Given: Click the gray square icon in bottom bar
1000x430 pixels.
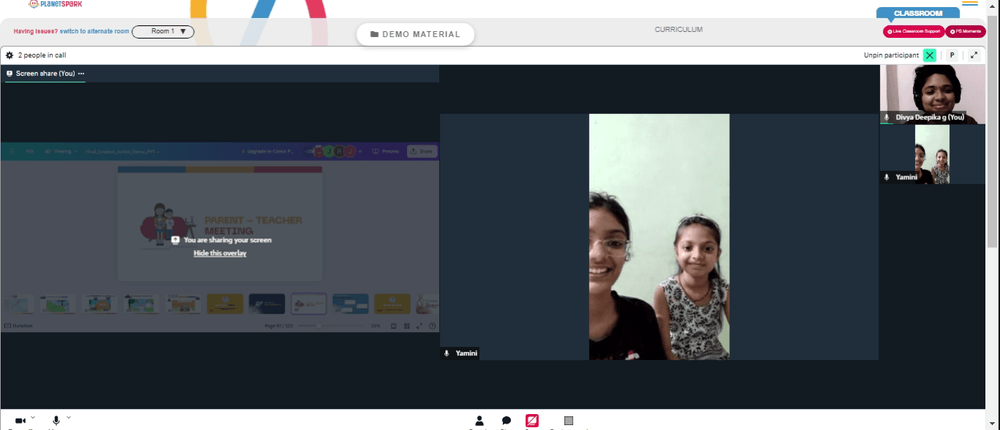Looking at the screenshot, I should pyautogui.click(x=568, y=421).
